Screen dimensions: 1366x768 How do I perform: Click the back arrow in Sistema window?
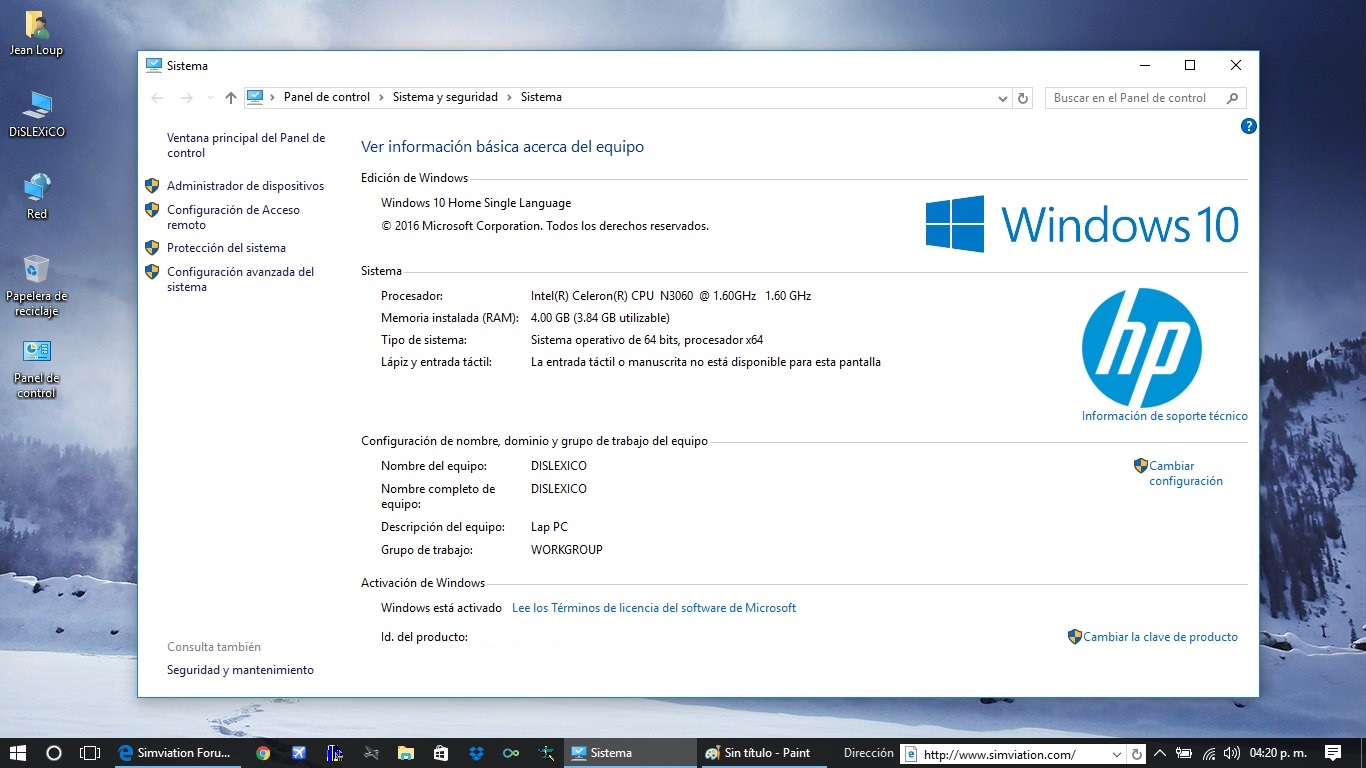tap(157, 98)
